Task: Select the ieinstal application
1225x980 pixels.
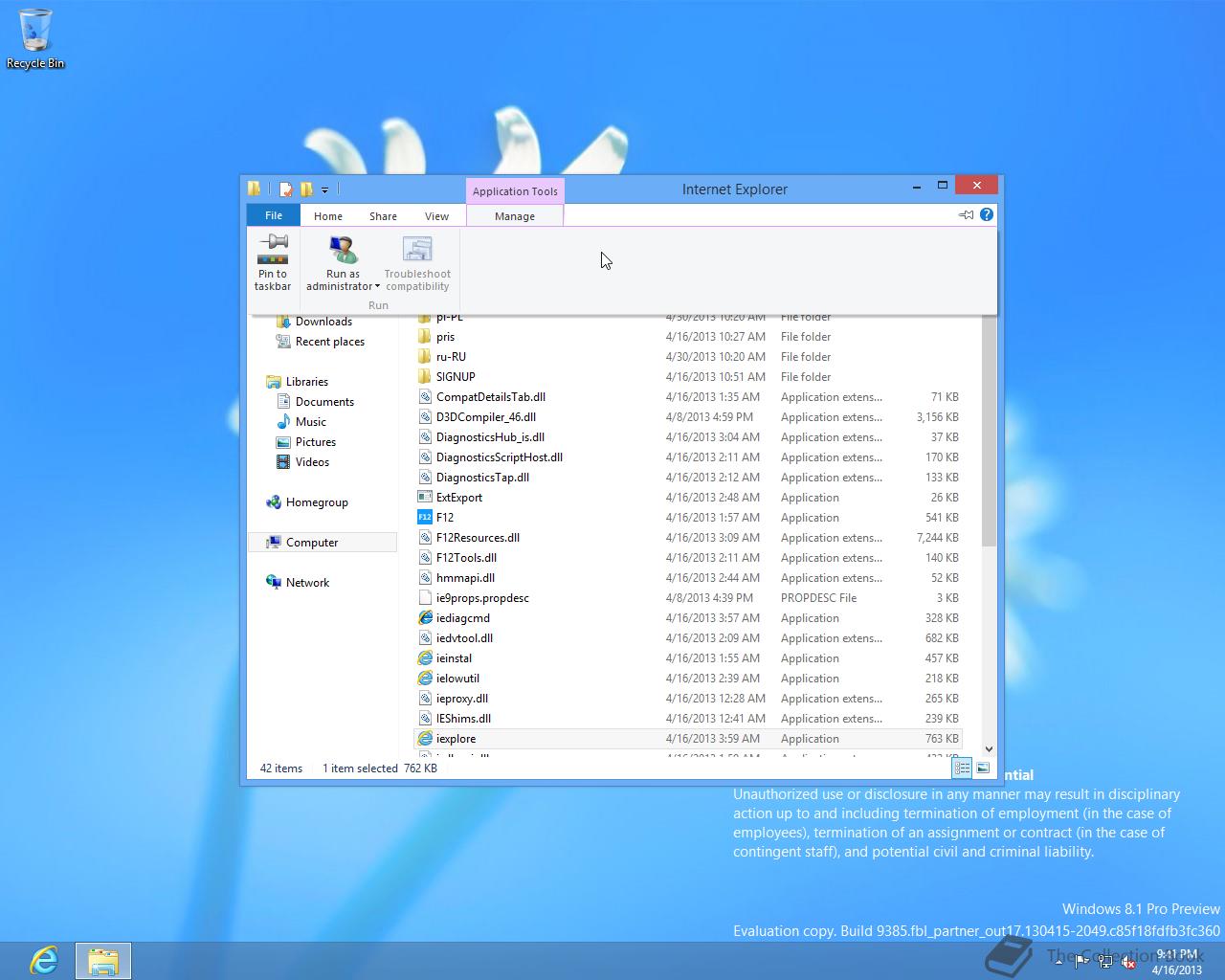Action: (687, 658)
